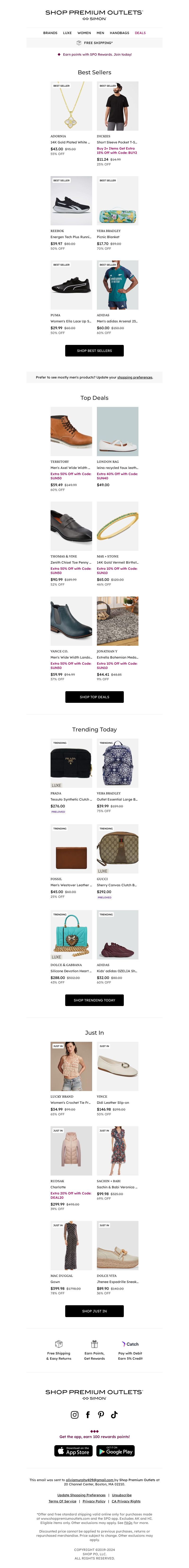Screen dimensions: 189x1568
Task: Open the Gucci Sherry Canvas clutch image
Action: pos(117,849)
